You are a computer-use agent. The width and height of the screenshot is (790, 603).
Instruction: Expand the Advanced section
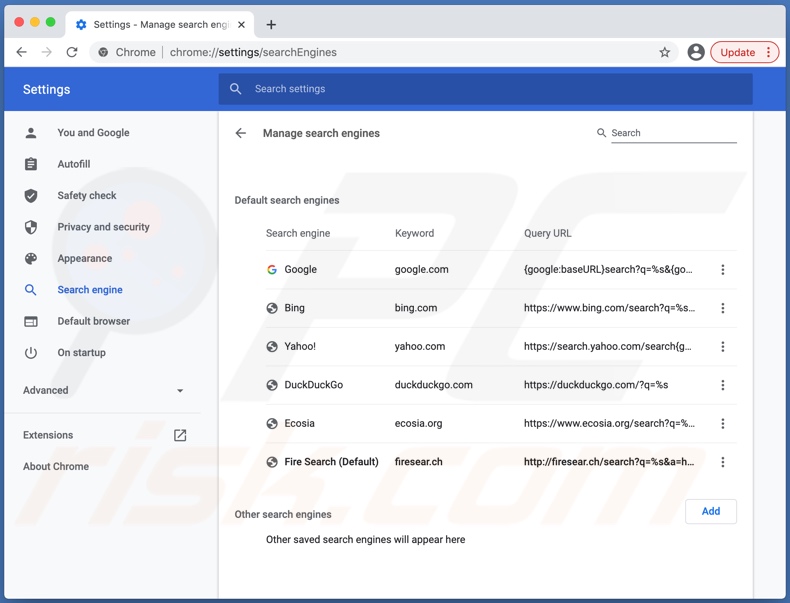tap(103, 390)
